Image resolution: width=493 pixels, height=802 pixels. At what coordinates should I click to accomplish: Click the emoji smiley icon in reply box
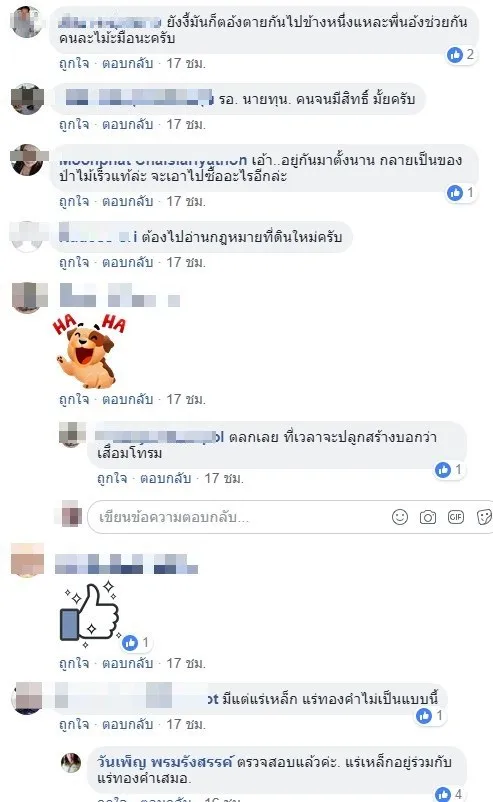tap(399, 517)
